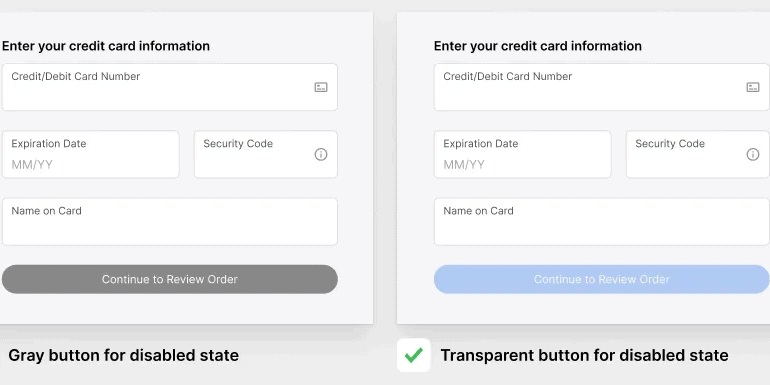This screenshot has height=385, width=770.
Task: Click the info icon in the right Security Code field
Action: (x=753, y=155)
